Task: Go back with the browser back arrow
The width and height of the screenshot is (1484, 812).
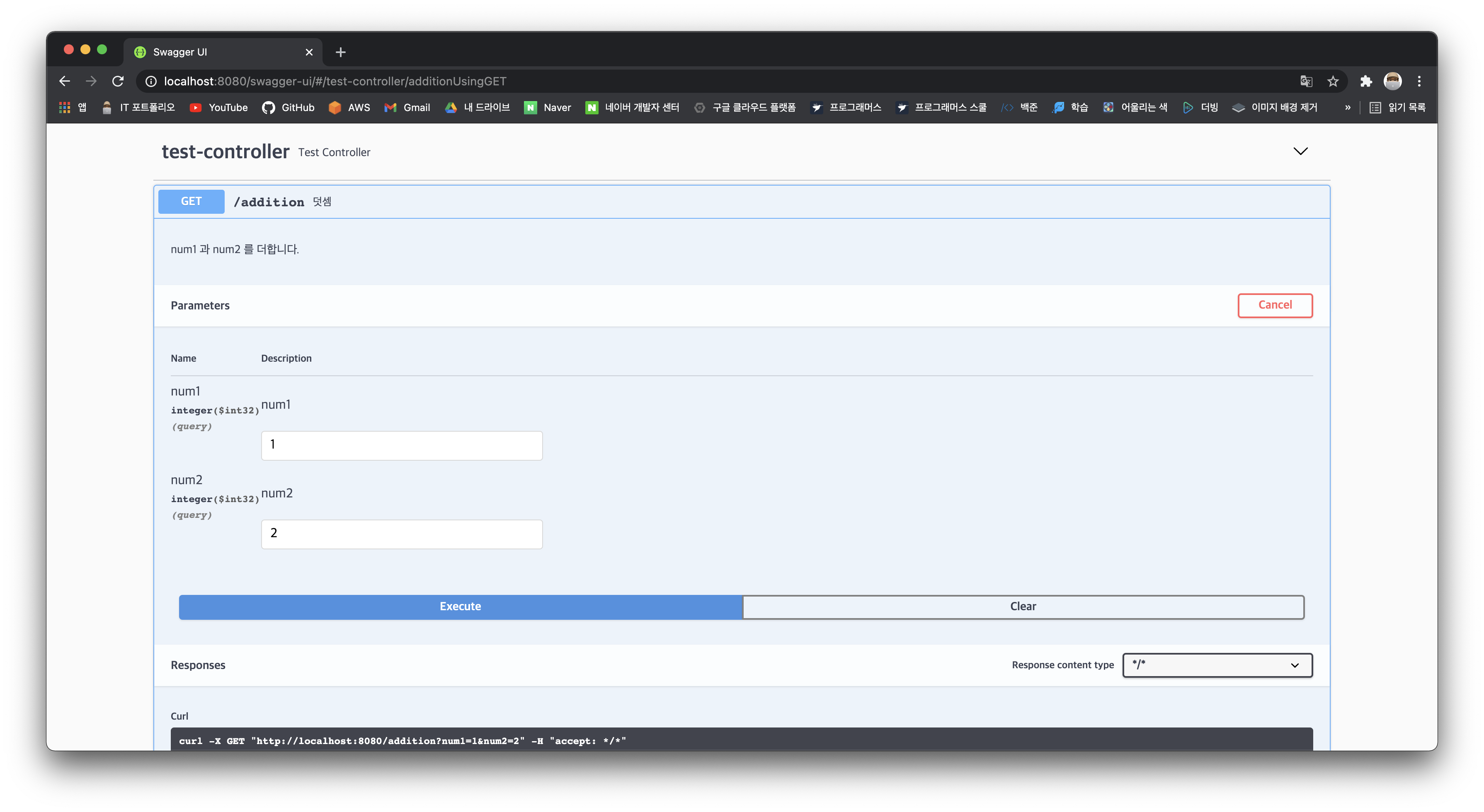Action: pos(65,81)
